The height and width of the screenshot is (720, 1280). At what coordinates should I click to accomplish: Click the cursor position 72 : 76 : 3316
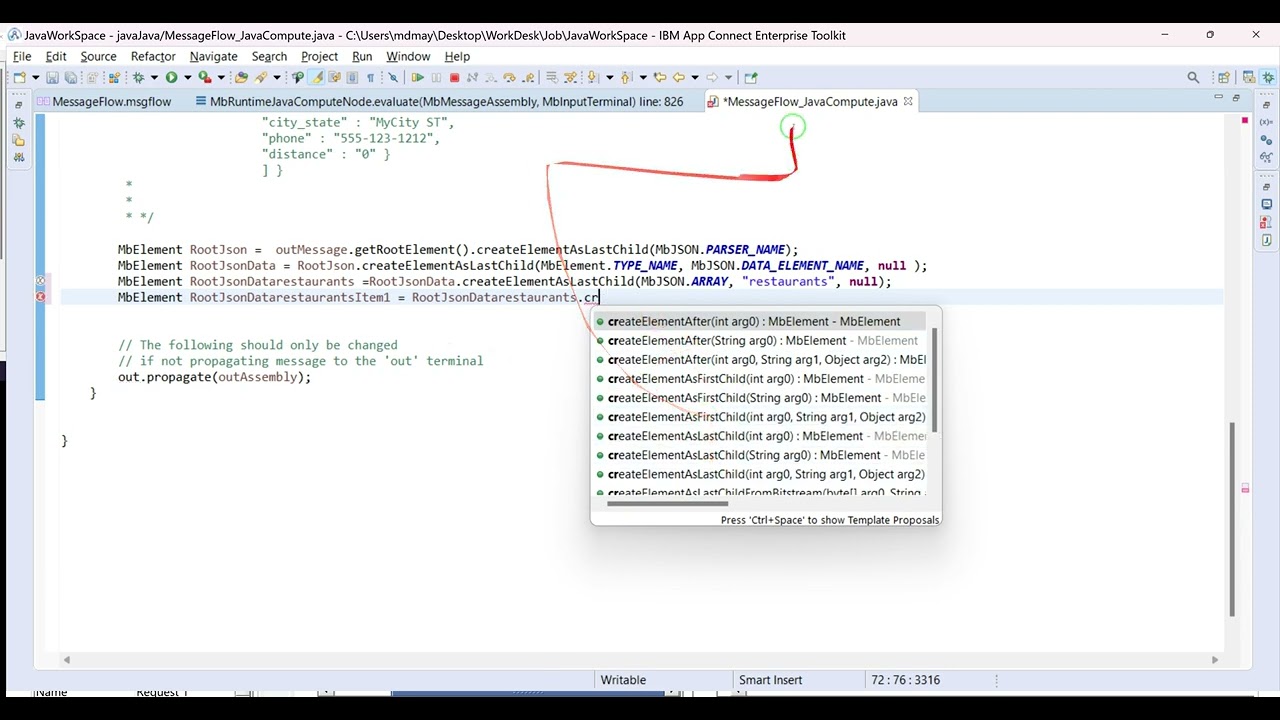tap(905, 680)
